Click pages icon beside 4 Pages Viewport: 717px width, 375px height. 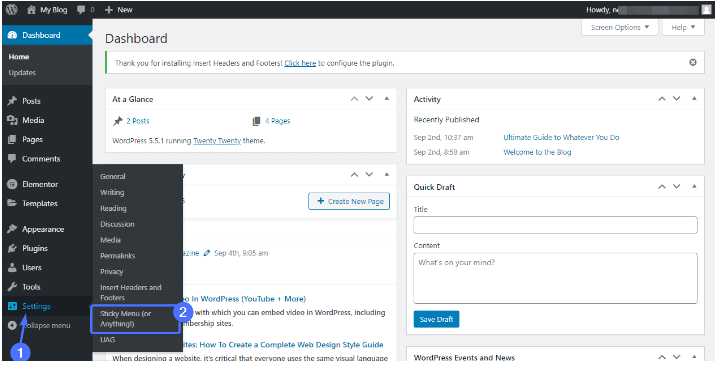(256, 121)
